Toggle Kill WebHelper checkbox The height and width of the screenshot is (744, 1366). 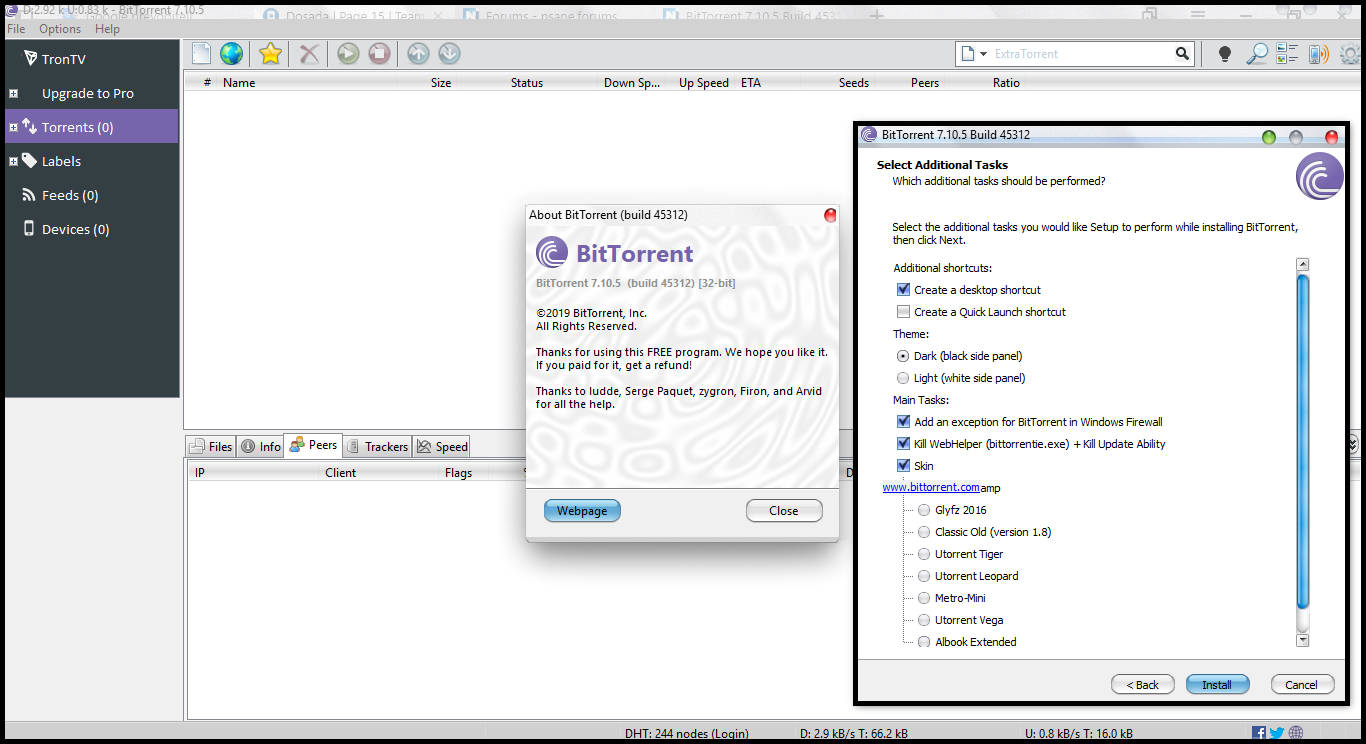click(904, 443)
